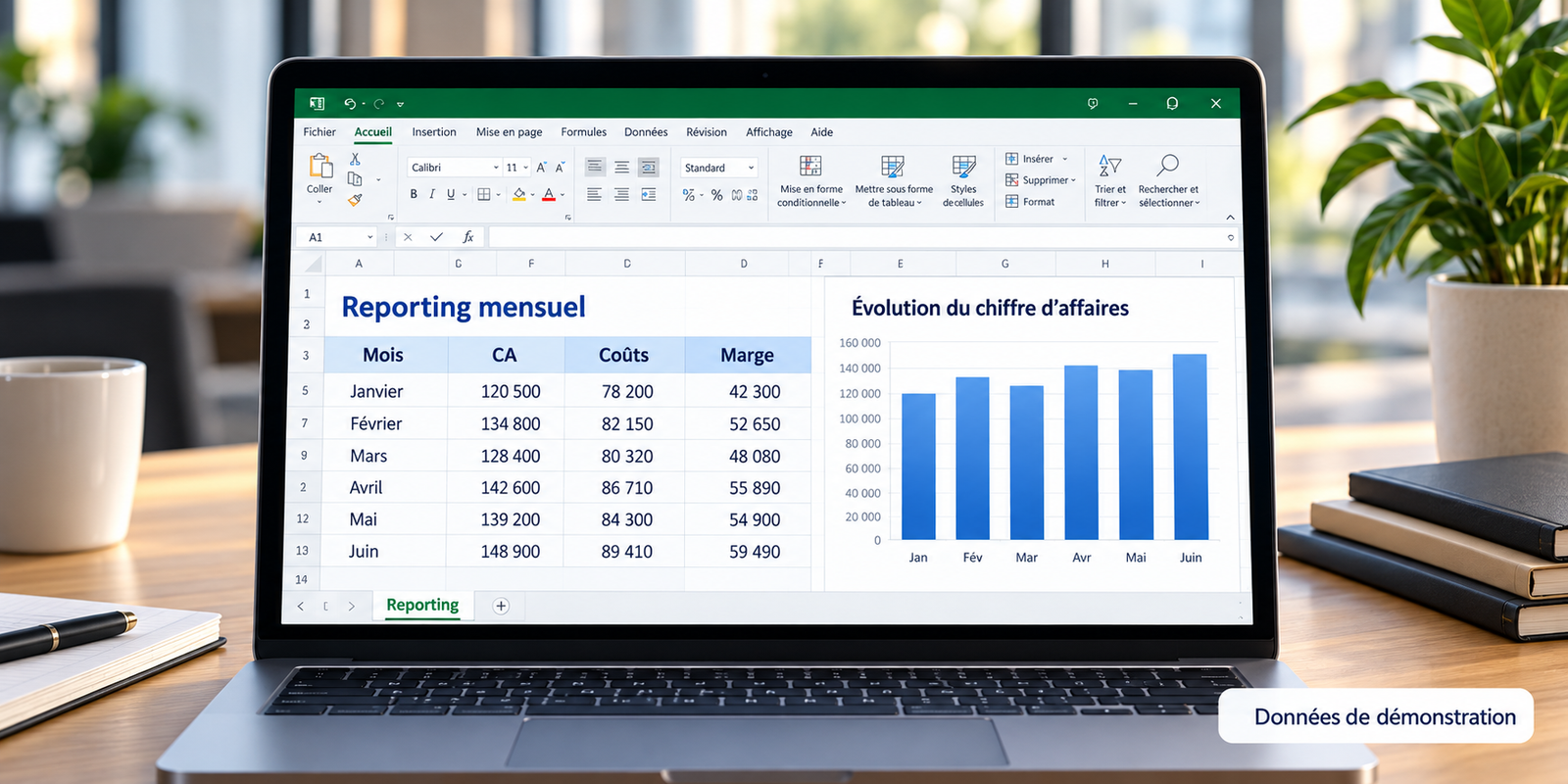Screen dimensions: 1568x784
Task: Add a new sheet with plus button
Action: click(x=501, y=606)
